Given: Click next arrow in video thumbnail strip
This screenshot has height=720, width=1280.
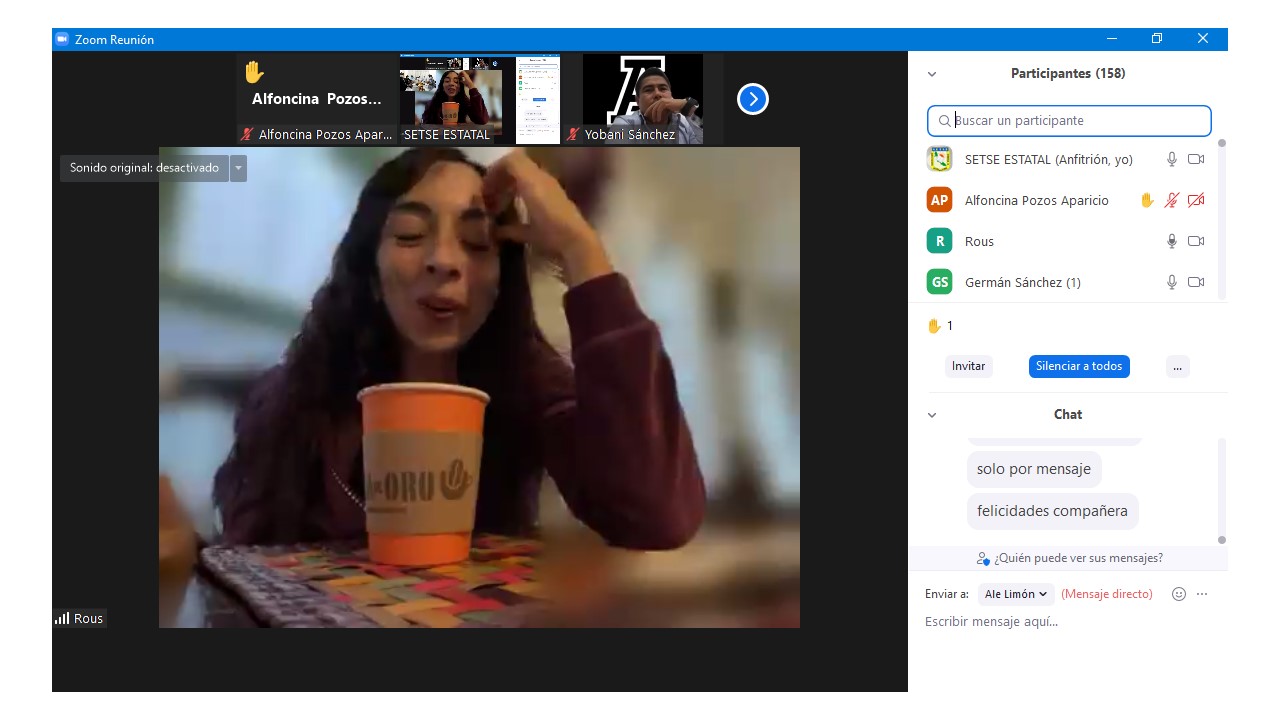Looking at the screenshot, I should (x=752, y=99).
